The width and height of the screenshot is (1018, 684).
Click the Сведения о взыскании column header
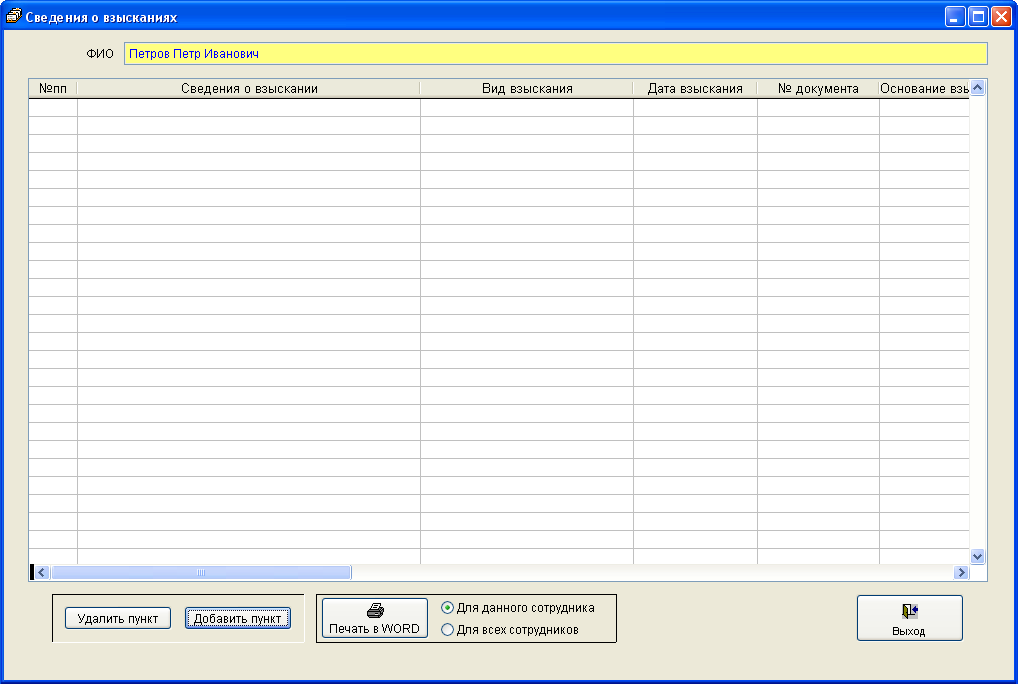pos(249,89)
